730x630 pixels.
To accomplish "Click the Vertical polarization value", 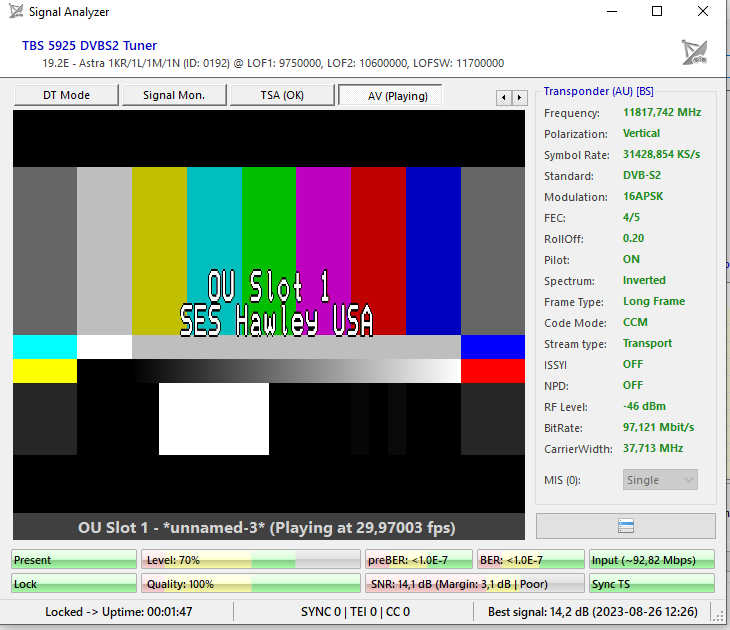I will pyautogui.click(x=642, y=133).
